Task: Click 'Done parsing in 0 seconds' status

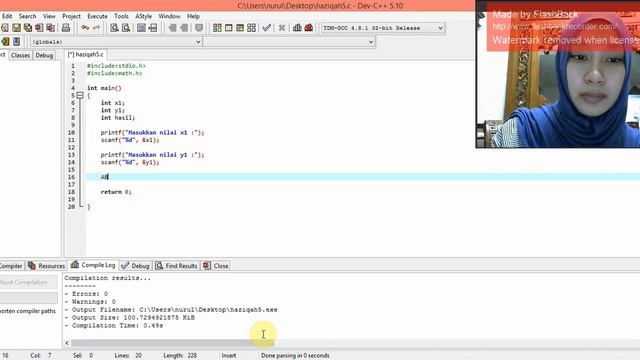Action: point(295,356)
